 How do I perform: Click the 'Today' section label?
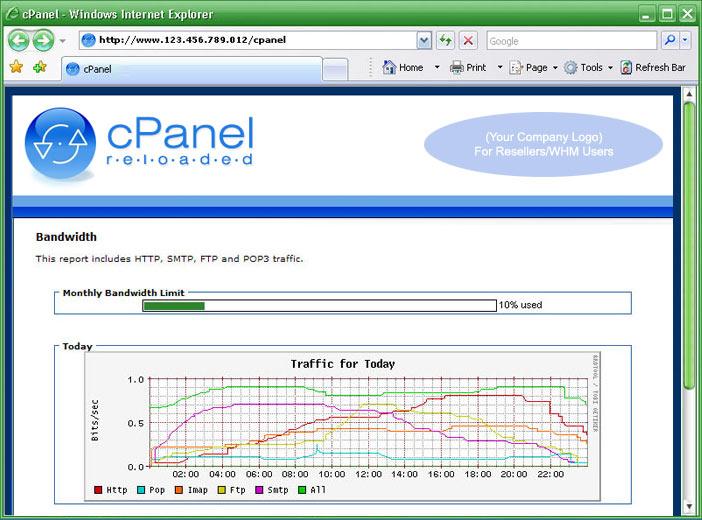click(77, 346)
